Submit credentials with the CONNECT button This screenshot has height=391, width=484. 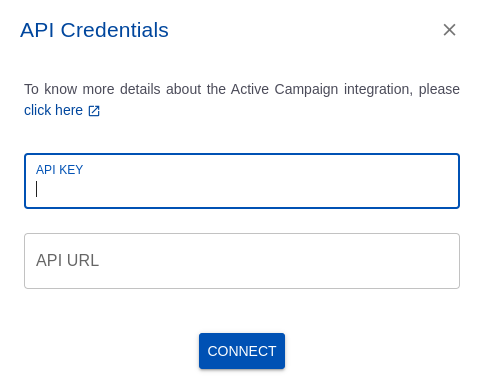pyautogui.click(x=242, y=351)
